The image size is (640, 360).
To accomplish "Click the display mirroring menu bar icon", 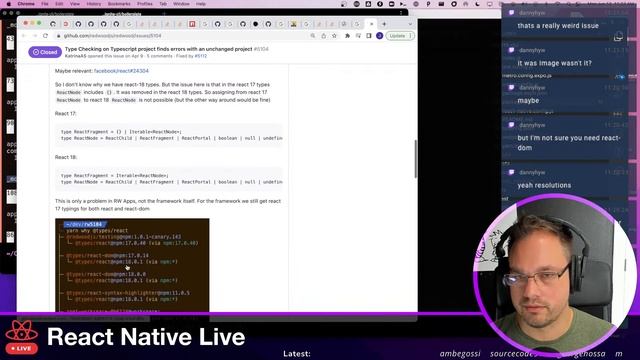I will pos(490,4).
